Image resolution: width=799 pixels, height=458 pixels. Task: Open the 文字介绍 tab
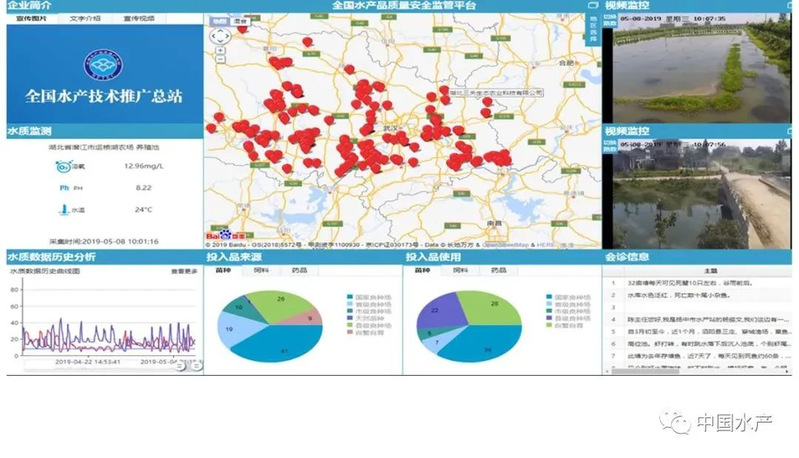(86, 19)
